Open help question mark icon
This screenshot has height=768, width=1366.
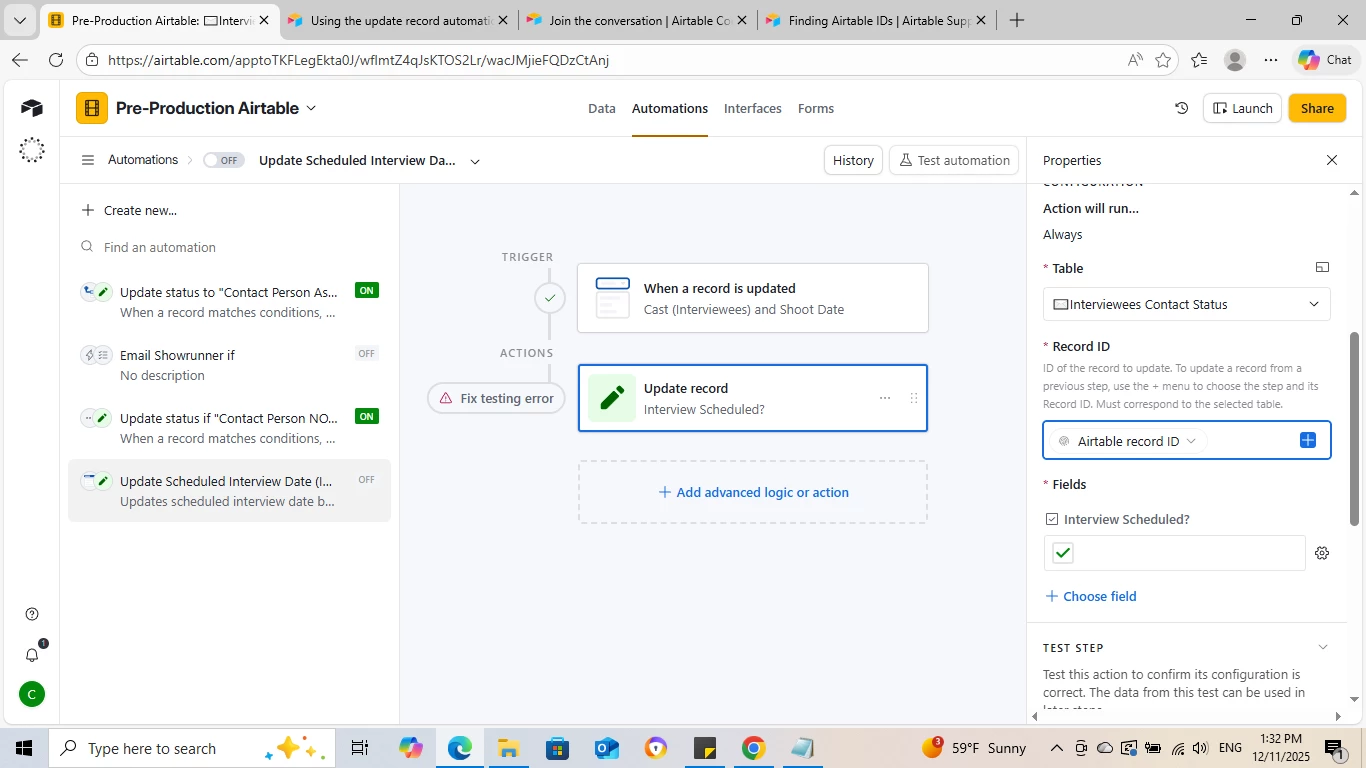[x=32, y=614]
